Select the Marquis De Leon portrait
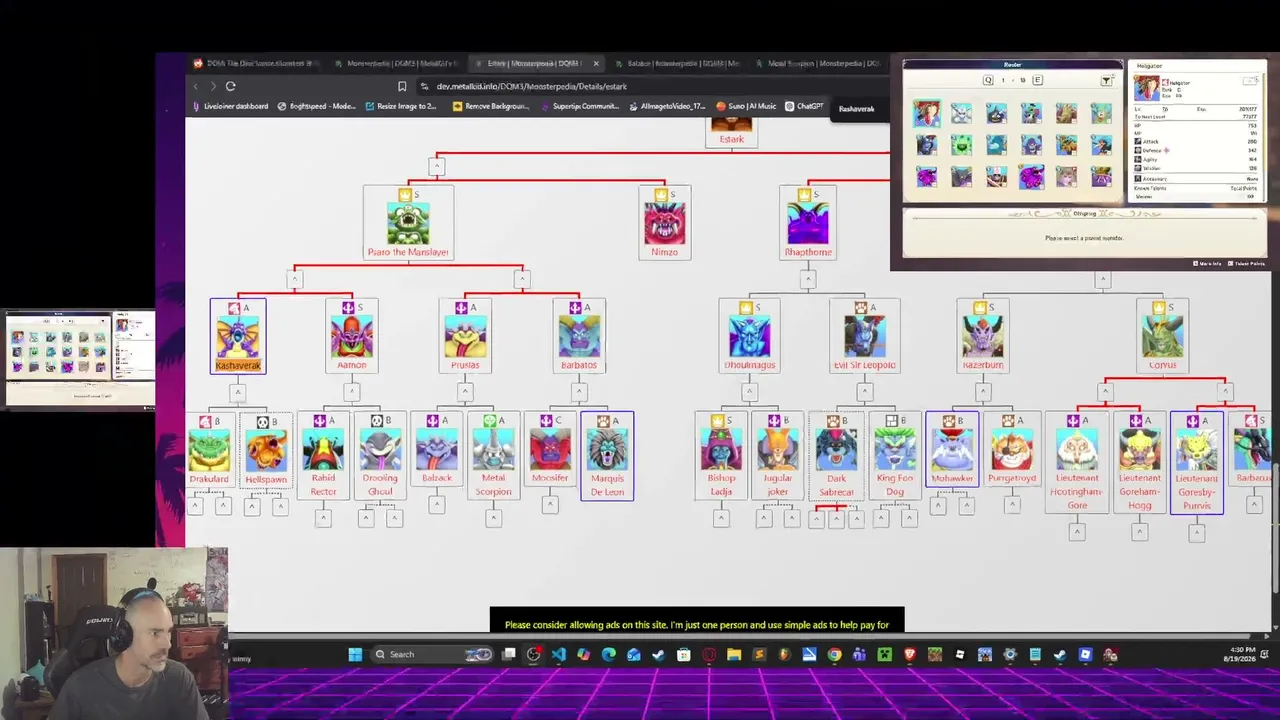Viewport: 1280px width, 720px height. coord(607,450)
